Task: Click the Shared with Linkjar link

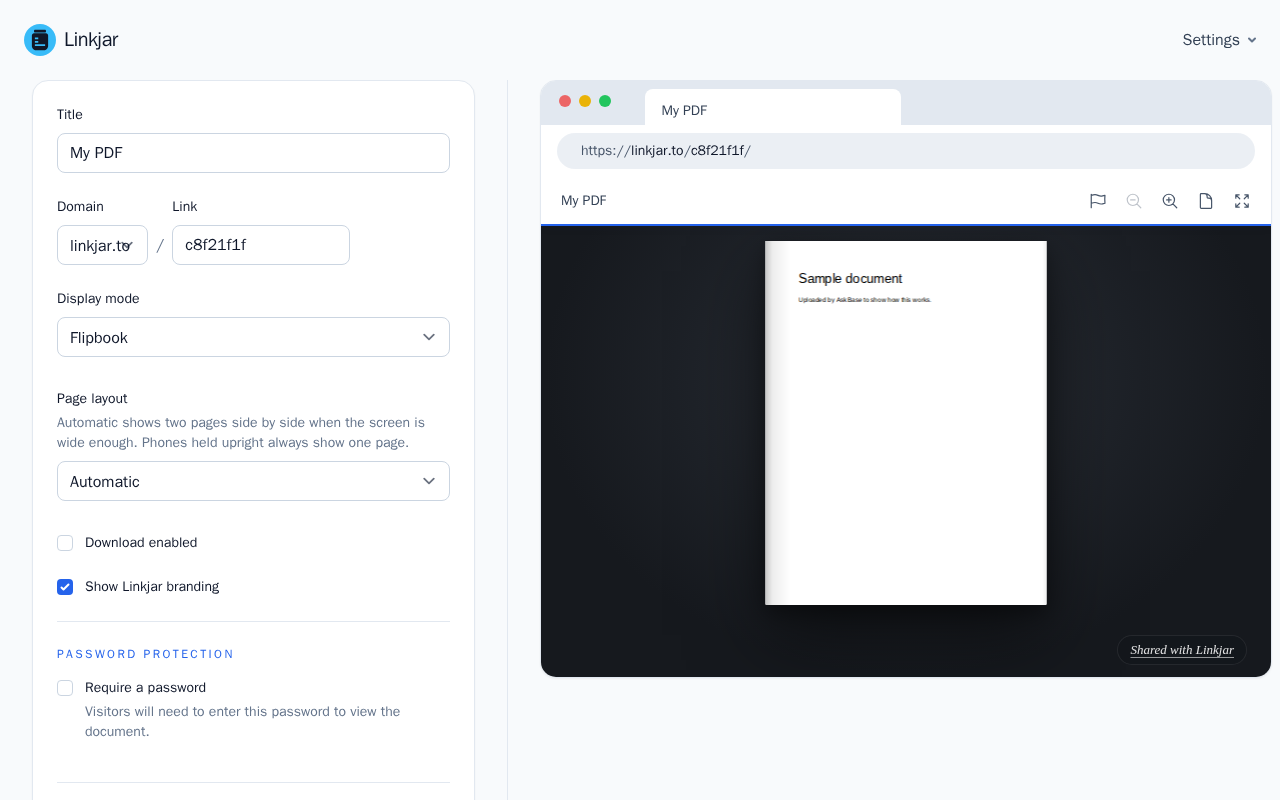Action: coord(1182,650)
